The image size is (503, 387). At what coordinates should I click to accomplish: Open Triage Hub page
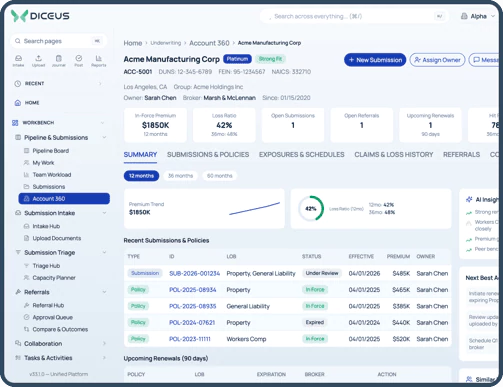coord(46,266)
